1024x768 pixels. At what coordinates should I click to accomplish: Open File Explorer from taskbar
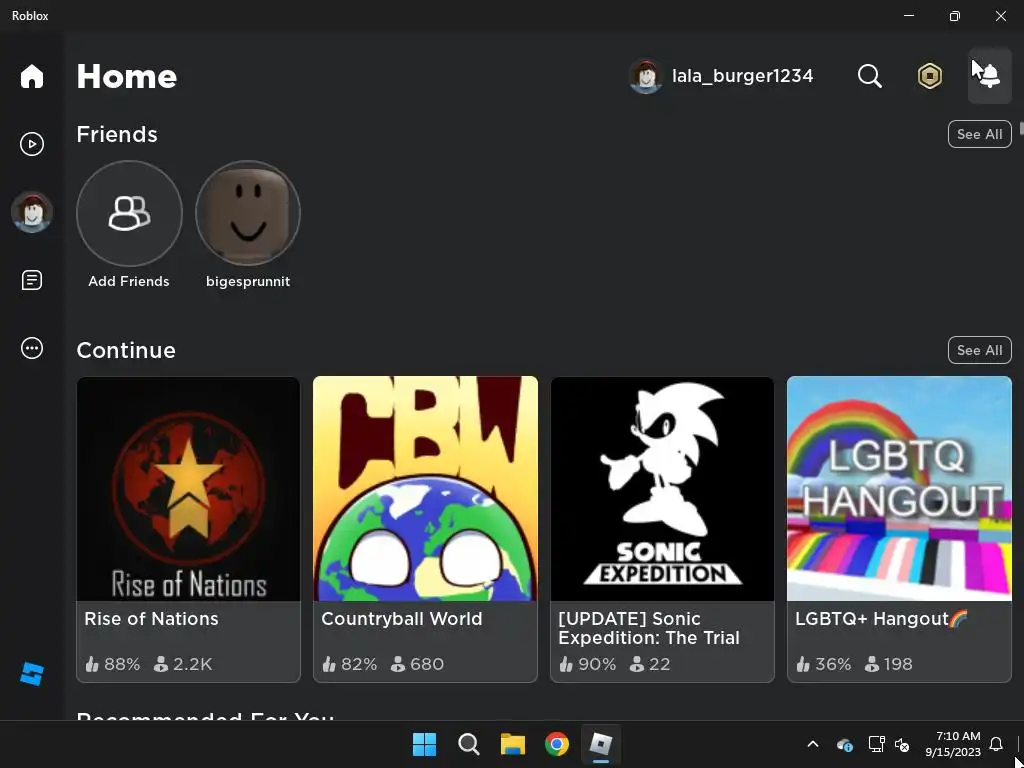point(513,744)
